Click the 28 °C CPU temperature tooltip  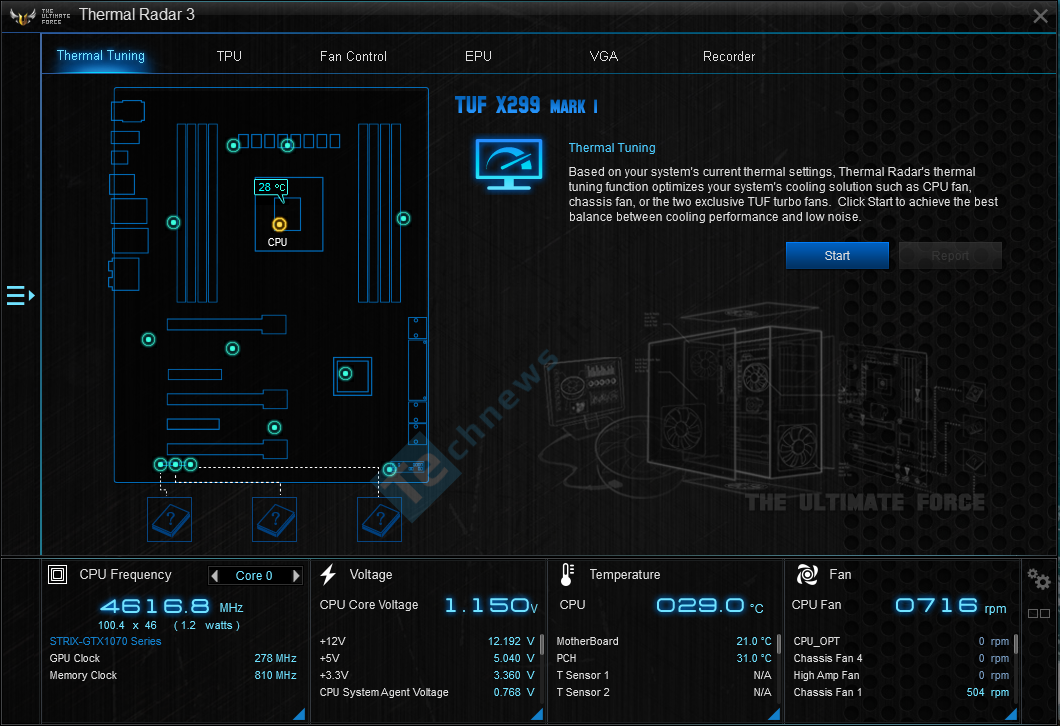(270, 187)
